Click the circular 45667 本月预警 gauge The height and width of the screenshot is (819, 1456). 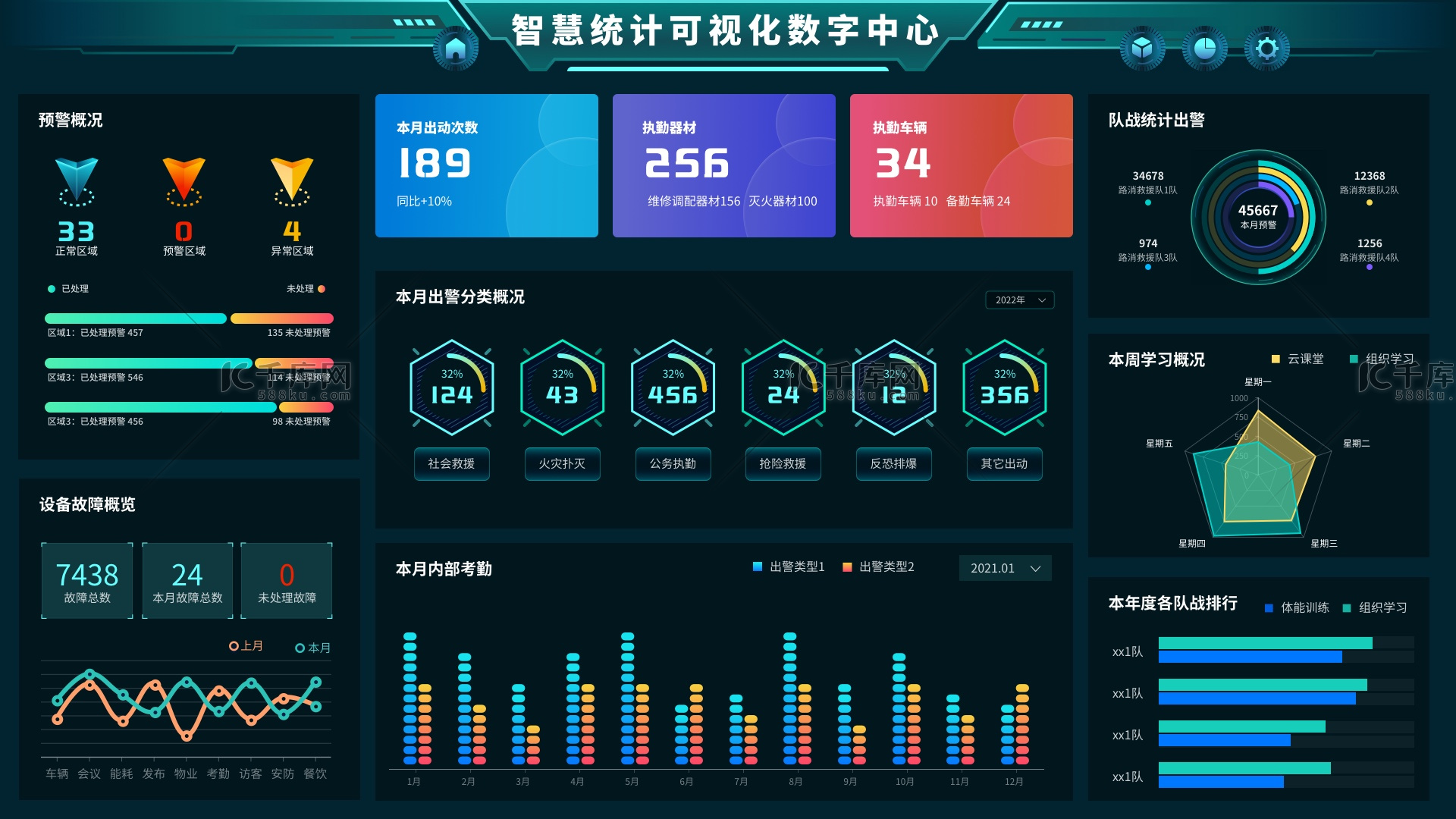[1259, 217]
